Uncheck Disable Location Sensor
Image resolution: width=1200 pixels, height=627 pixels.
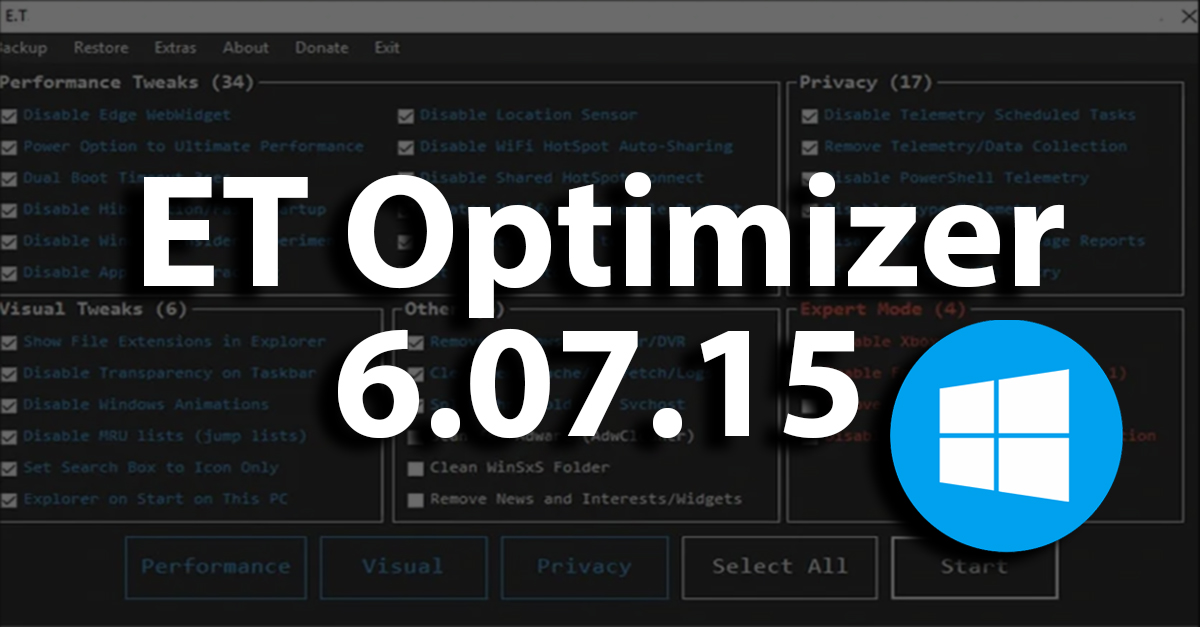pos(406,116)
